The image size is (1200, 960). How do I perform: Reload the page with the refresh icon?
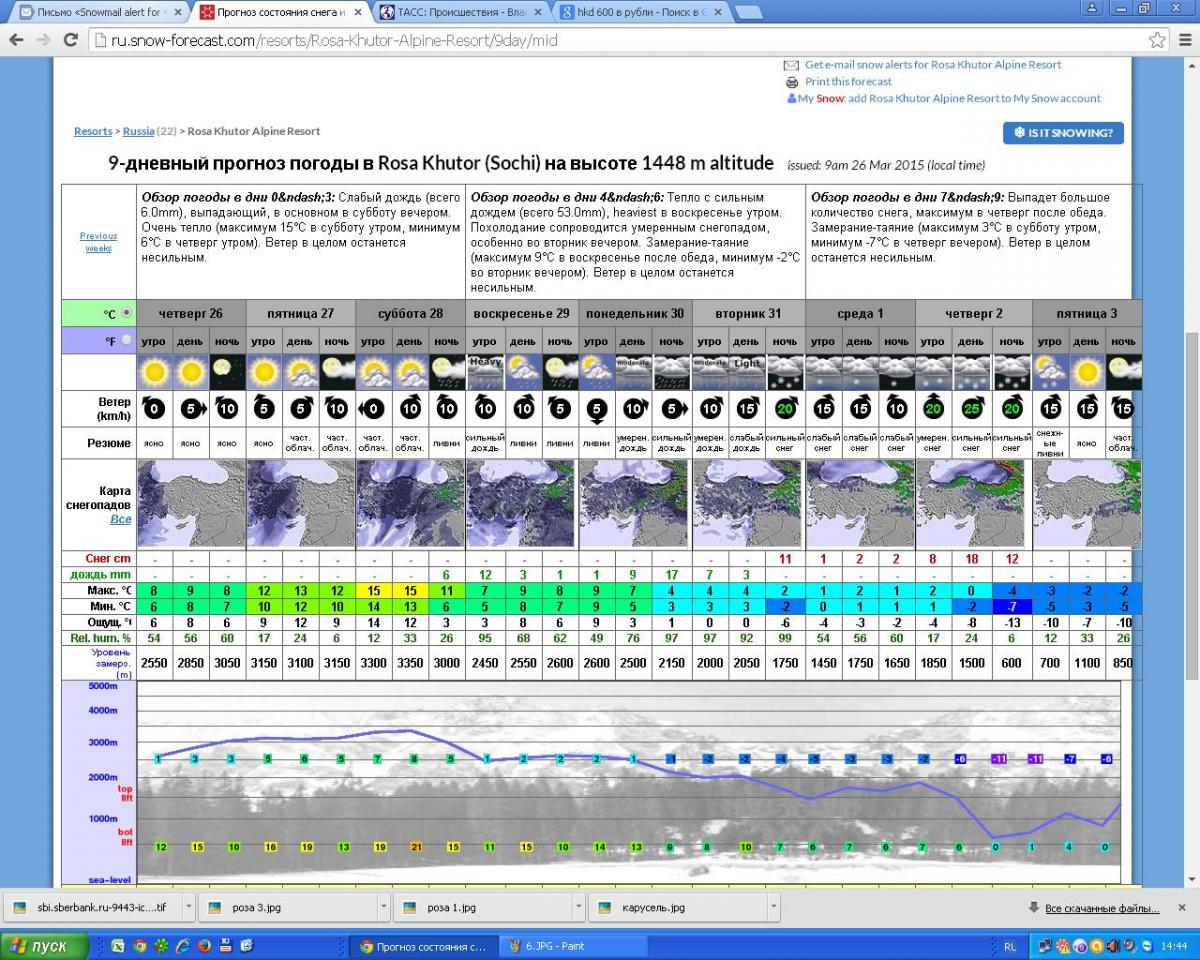pos(70,40)
